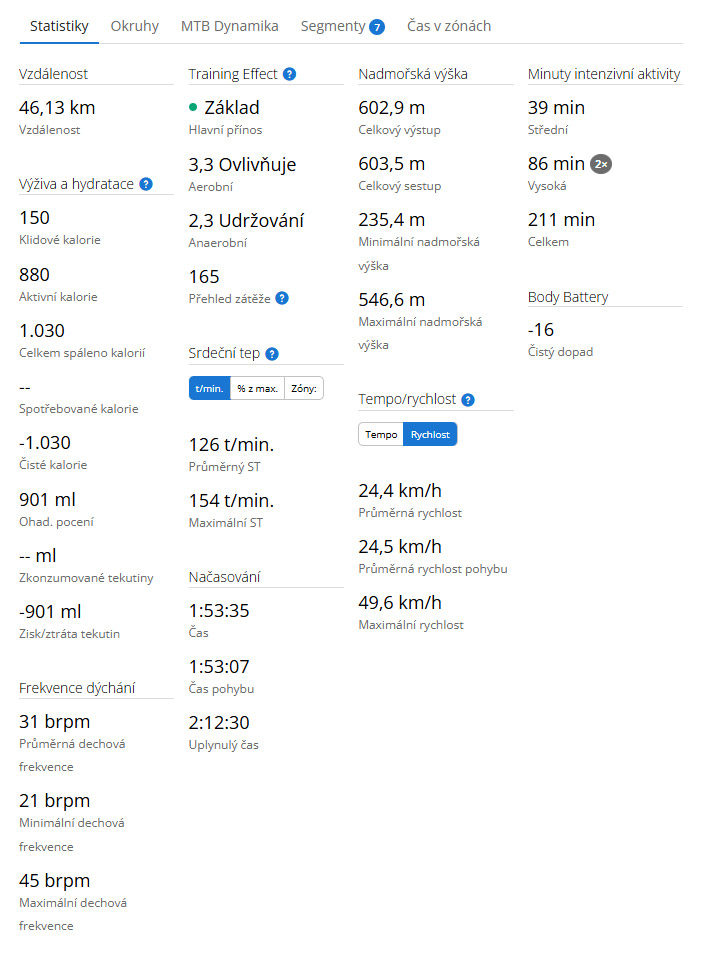The image size is (710, 955).
Task: Show help for Přehled zátěže
Action: click(x=282, y=298)
